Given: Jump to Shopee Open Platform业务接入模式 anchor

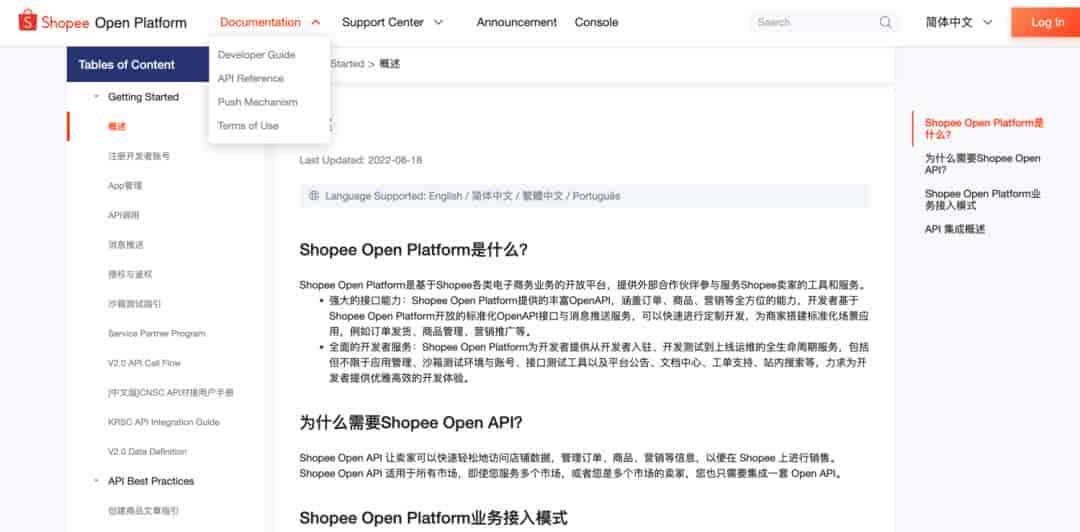Looking at the screenshot, I should 982,200.
